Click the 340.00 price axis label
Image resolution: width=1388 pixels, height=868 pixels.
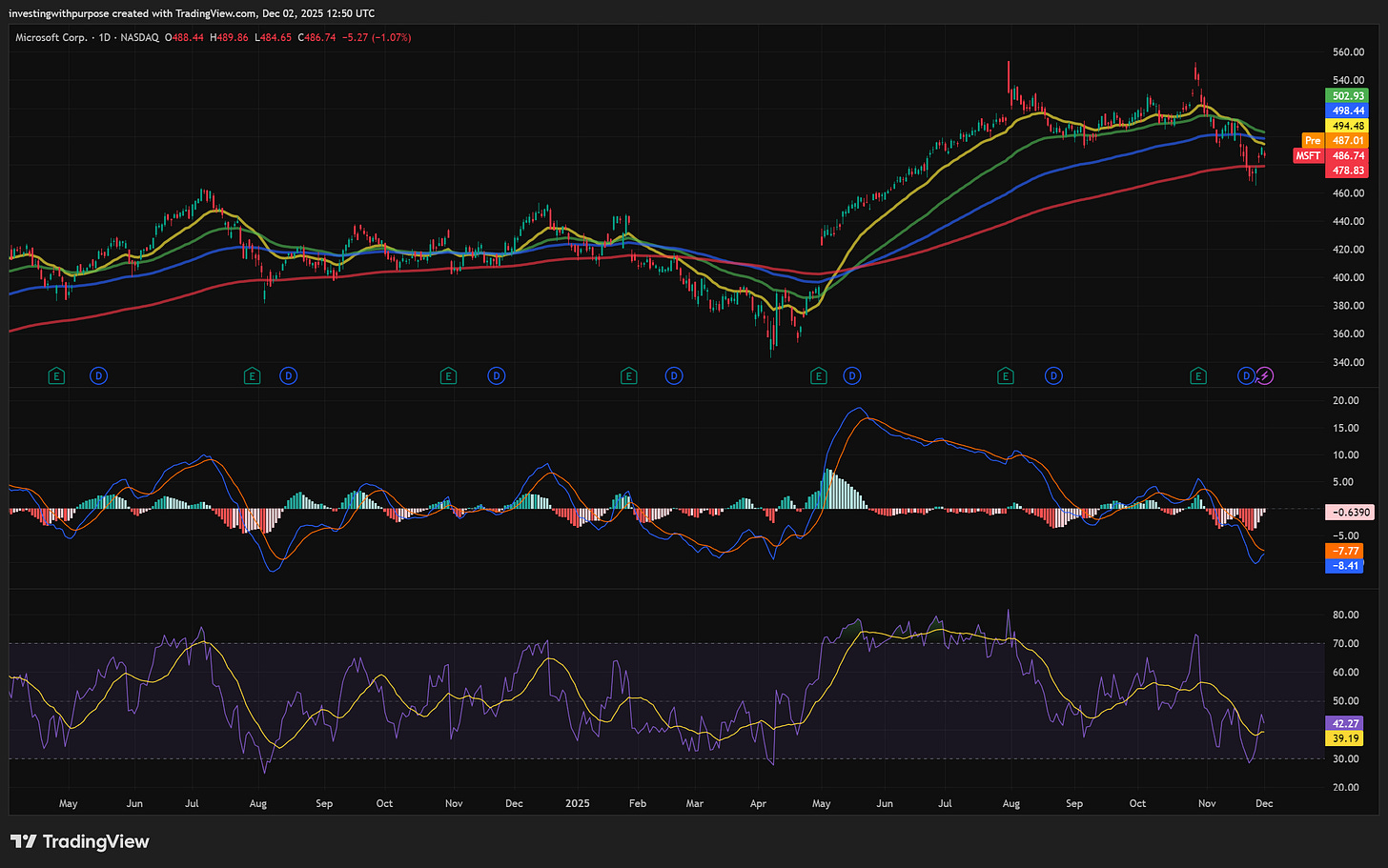pos(1347,362)
